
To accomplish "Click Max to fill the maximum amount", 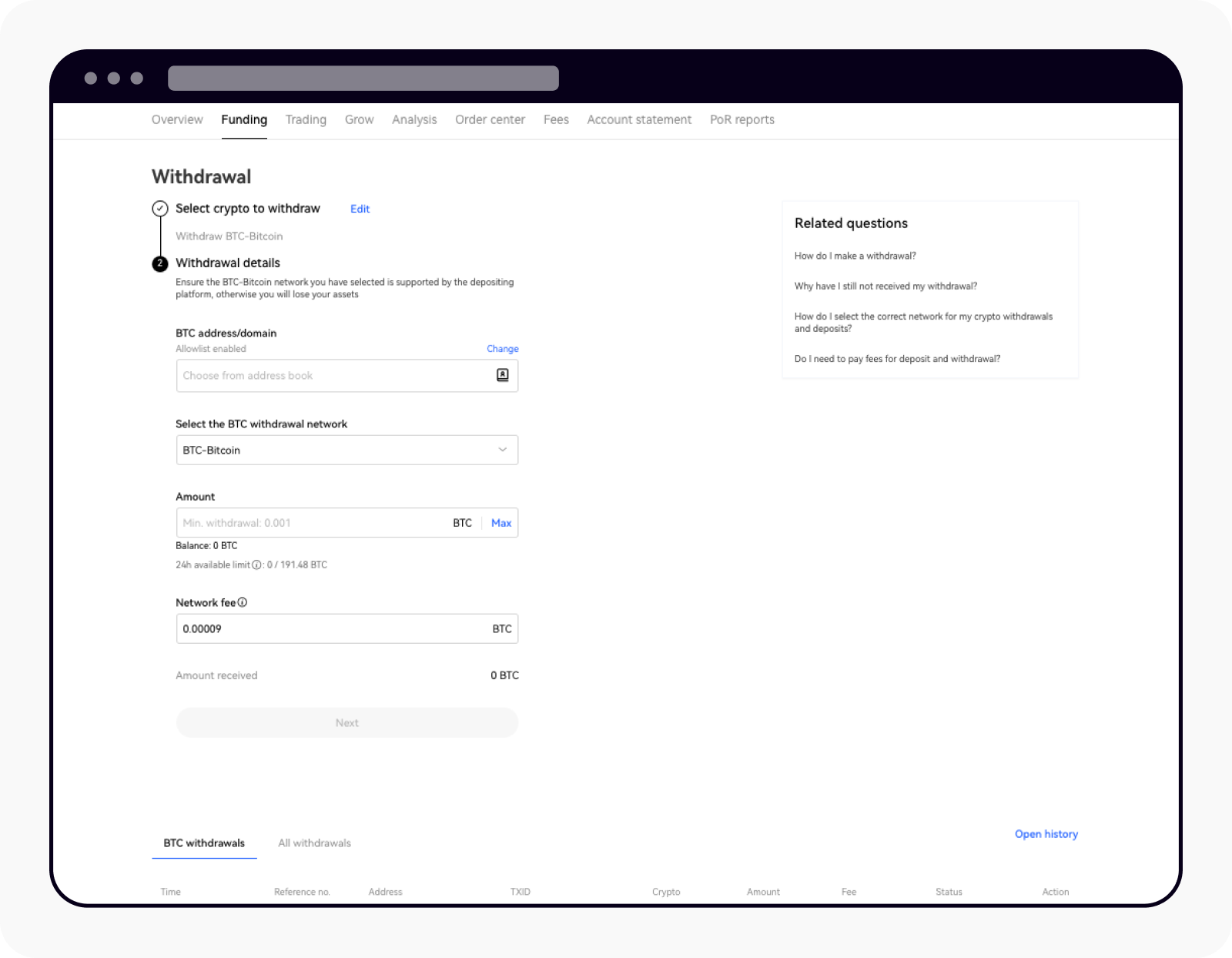I will click(501, 523).
